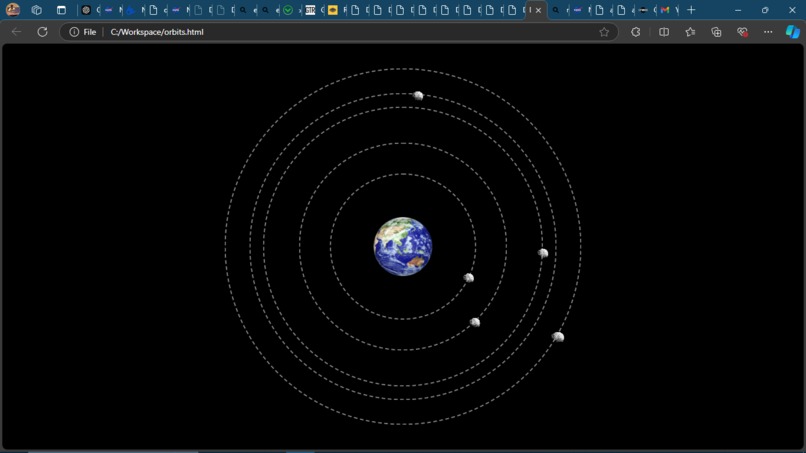Open Browser essentials heart icon

[742, 32]
